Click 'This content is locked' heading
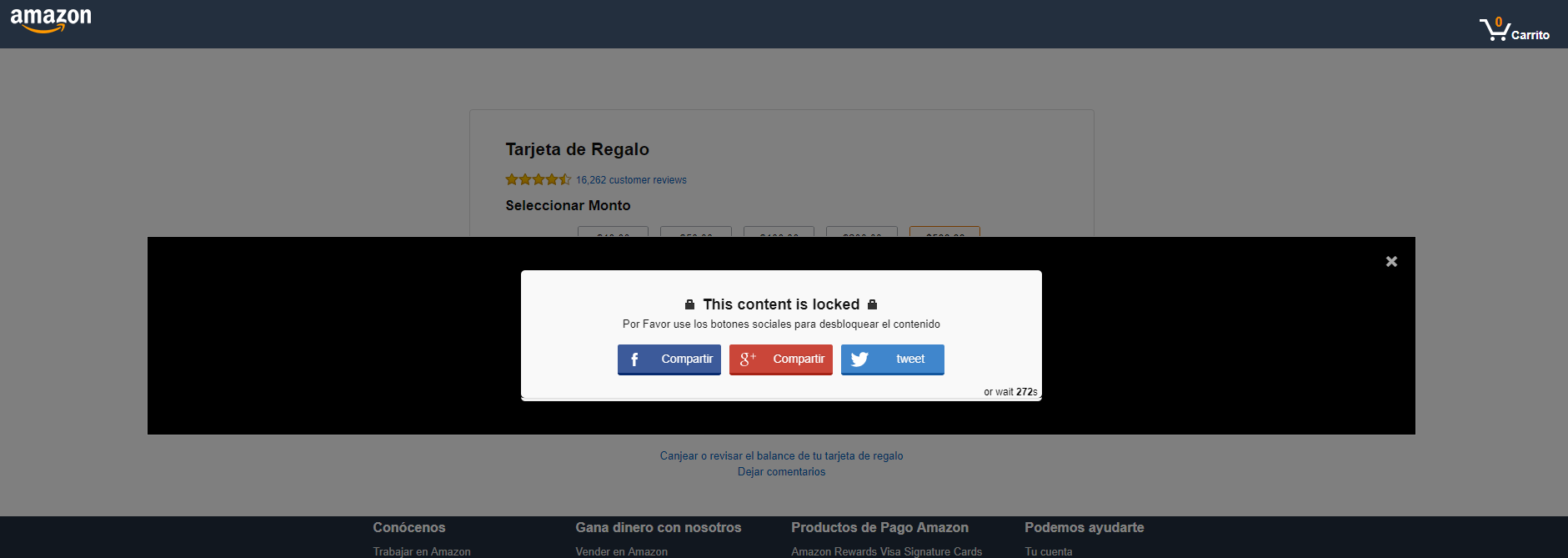The width and height of the screenshot is (1568, 558). point(781,304)
